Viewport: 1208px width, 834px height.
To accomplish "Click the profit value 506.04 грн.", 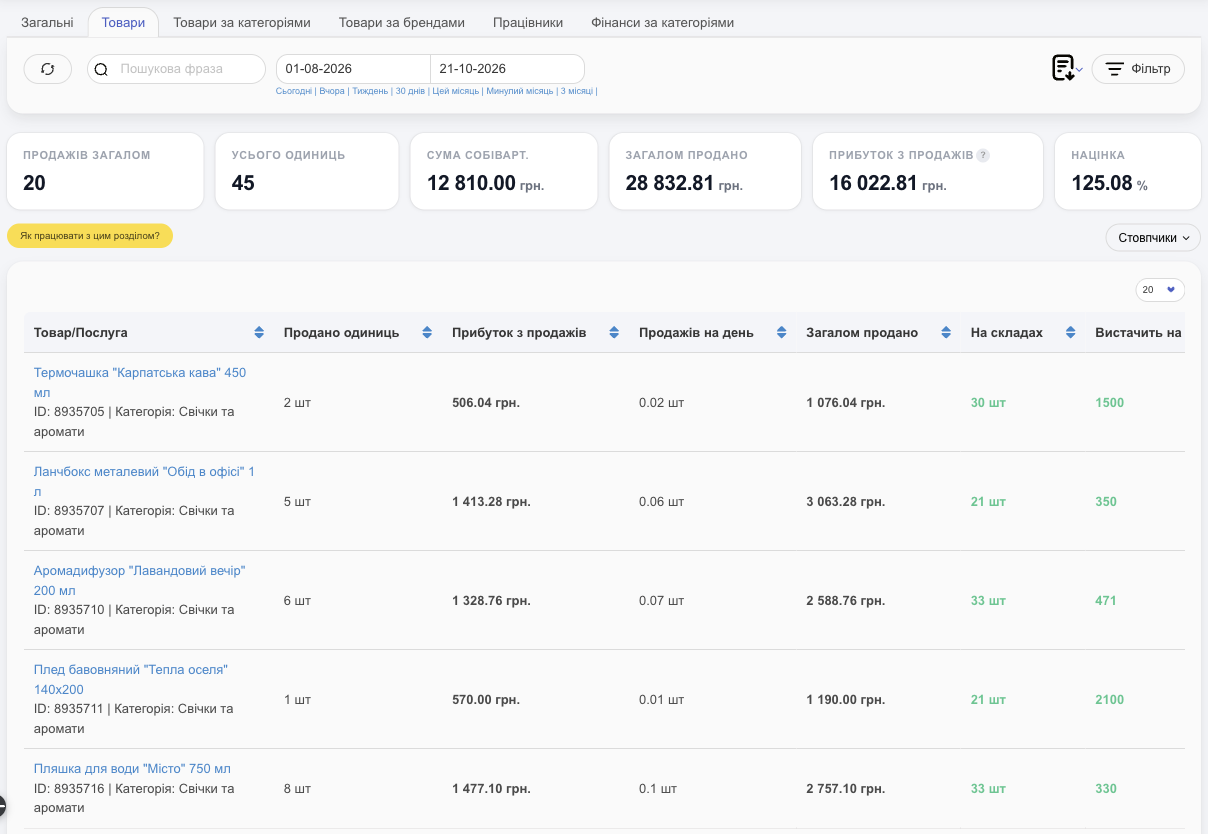I will [486, 403].
